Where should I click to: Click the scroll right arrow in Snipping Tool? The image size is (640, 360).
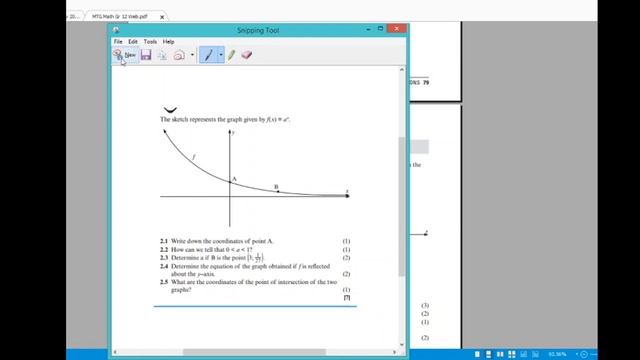tap(395, 352)
